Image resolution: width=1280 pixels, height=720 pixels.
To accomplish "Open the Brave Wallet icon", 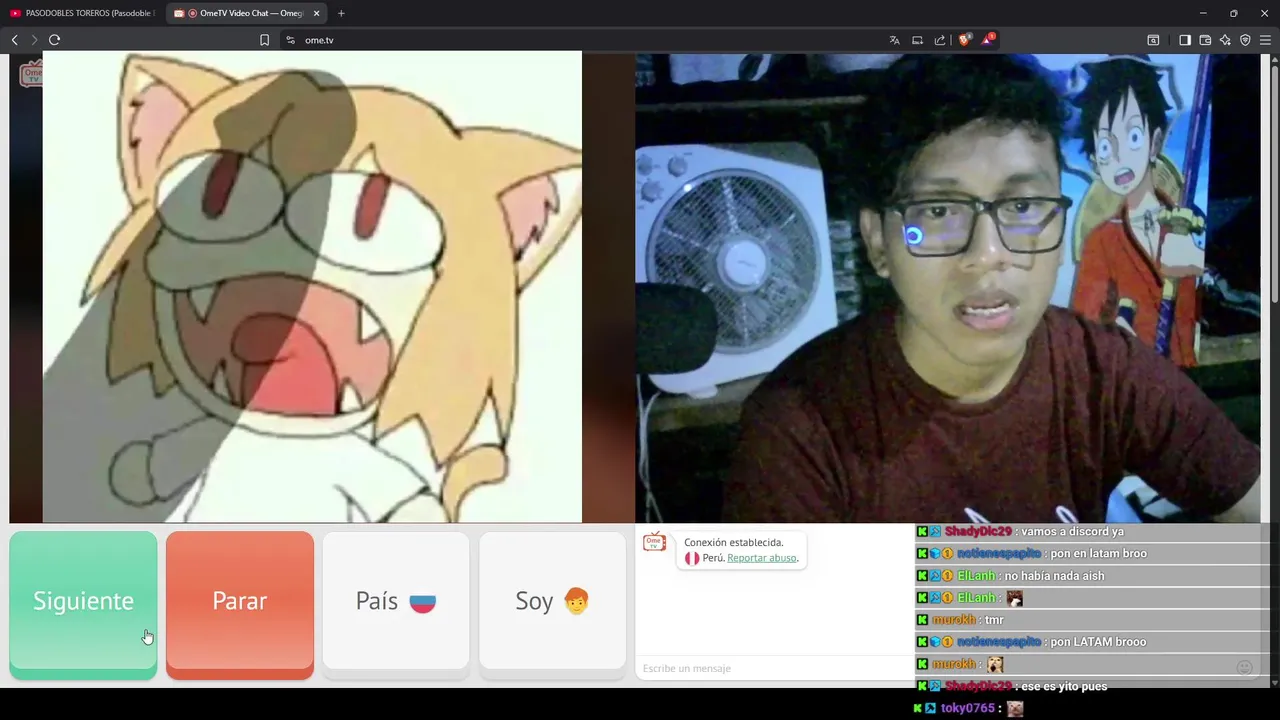I will 1205,40.
